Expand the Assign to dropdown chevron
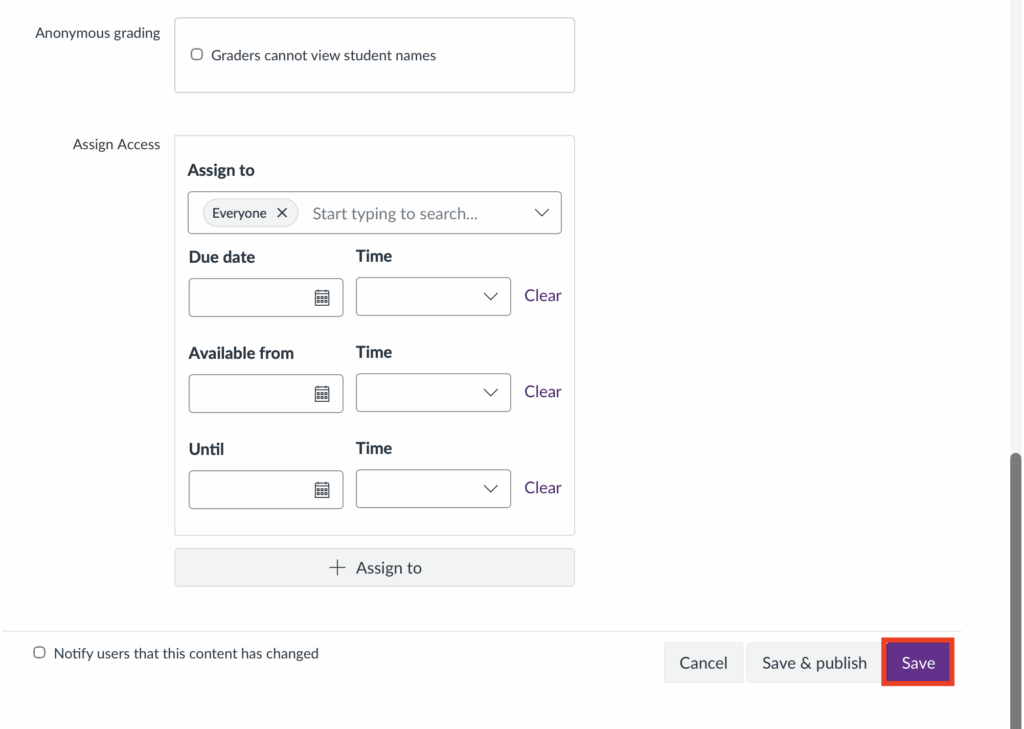Viewport: 1024px width, 729px height. pos(541,213)
